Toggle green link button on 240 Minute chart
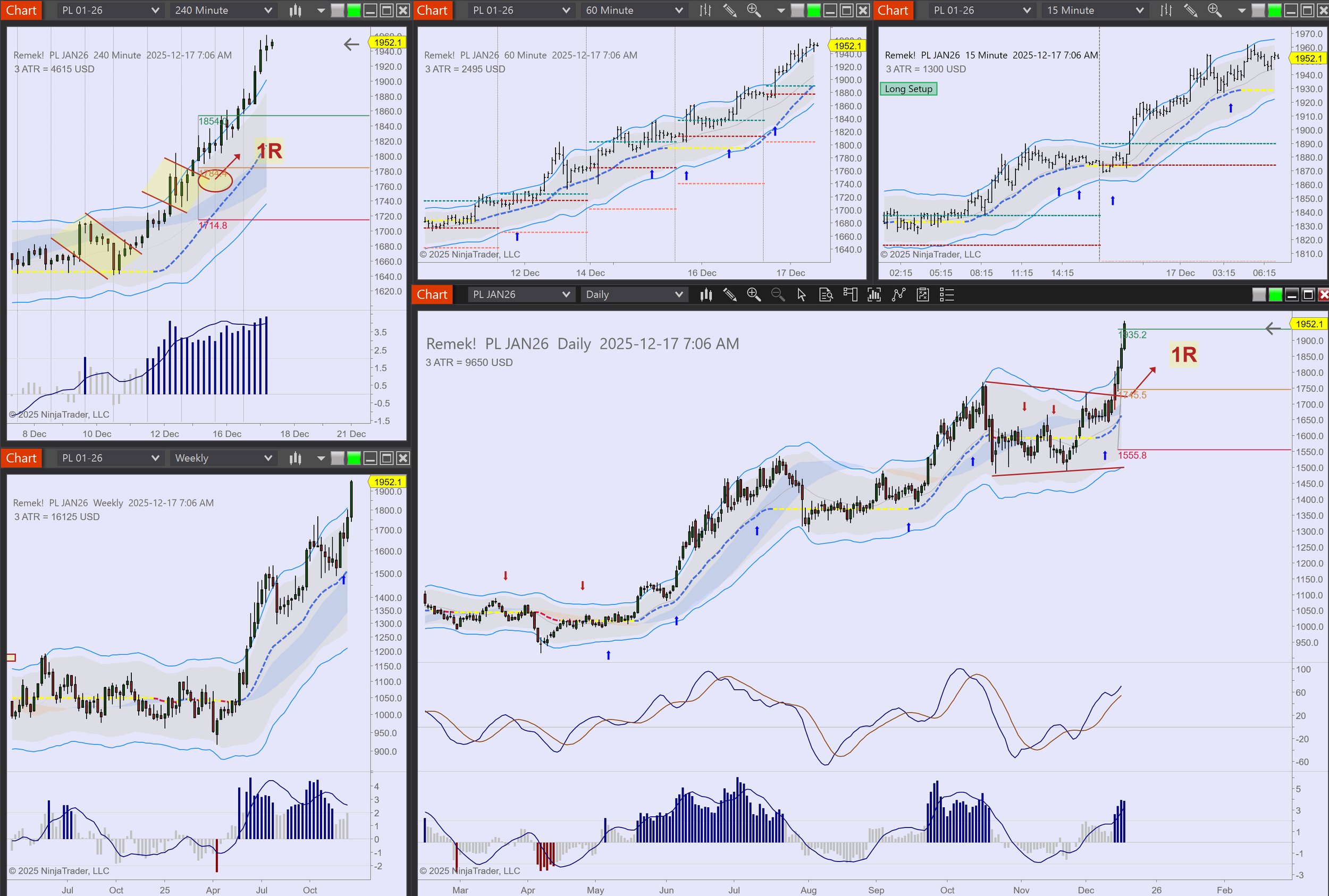1329x896 pixels. (x=354, y=10)
